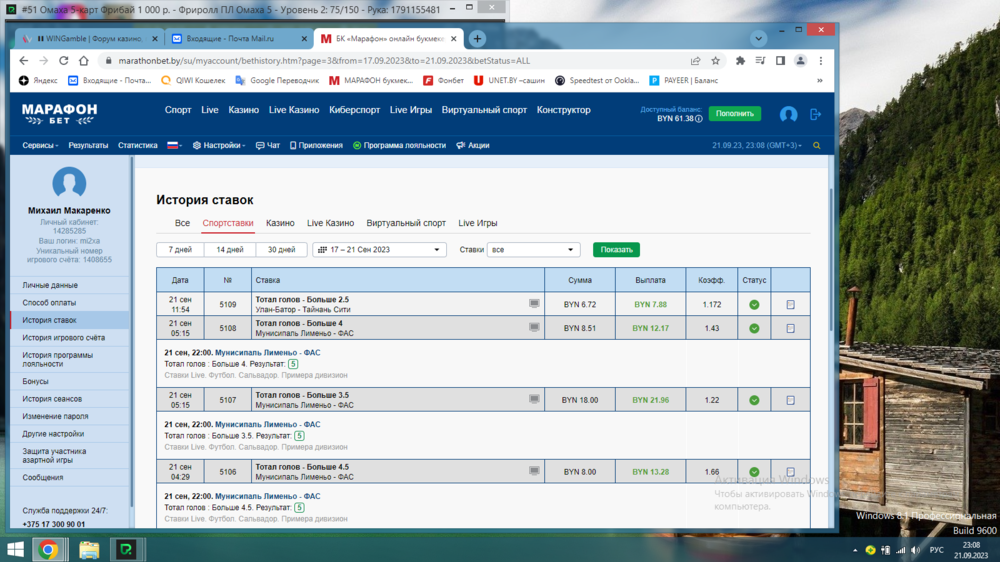Click the browser address bar
1000x562 pixels.
click(x=400, y=61)
